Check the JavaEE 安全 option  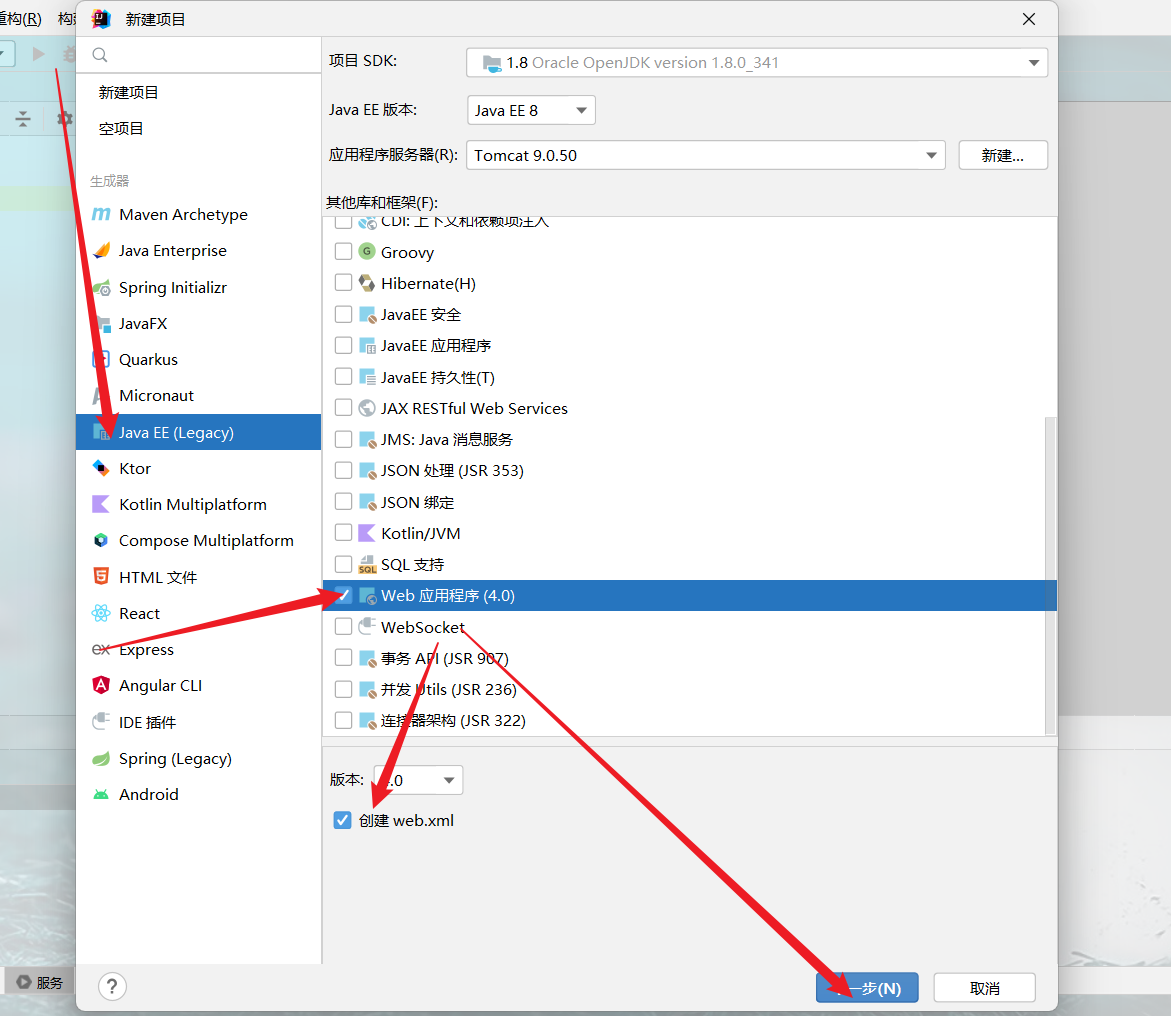coord(344,315)
